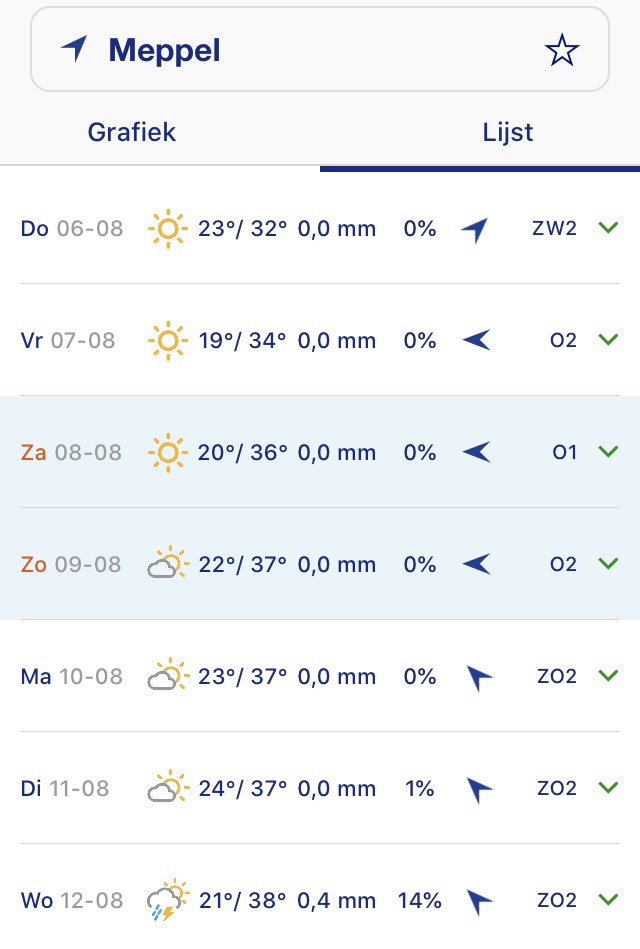Toggle the favorite star for Meppel
The image size is (640, 949).
562,50
